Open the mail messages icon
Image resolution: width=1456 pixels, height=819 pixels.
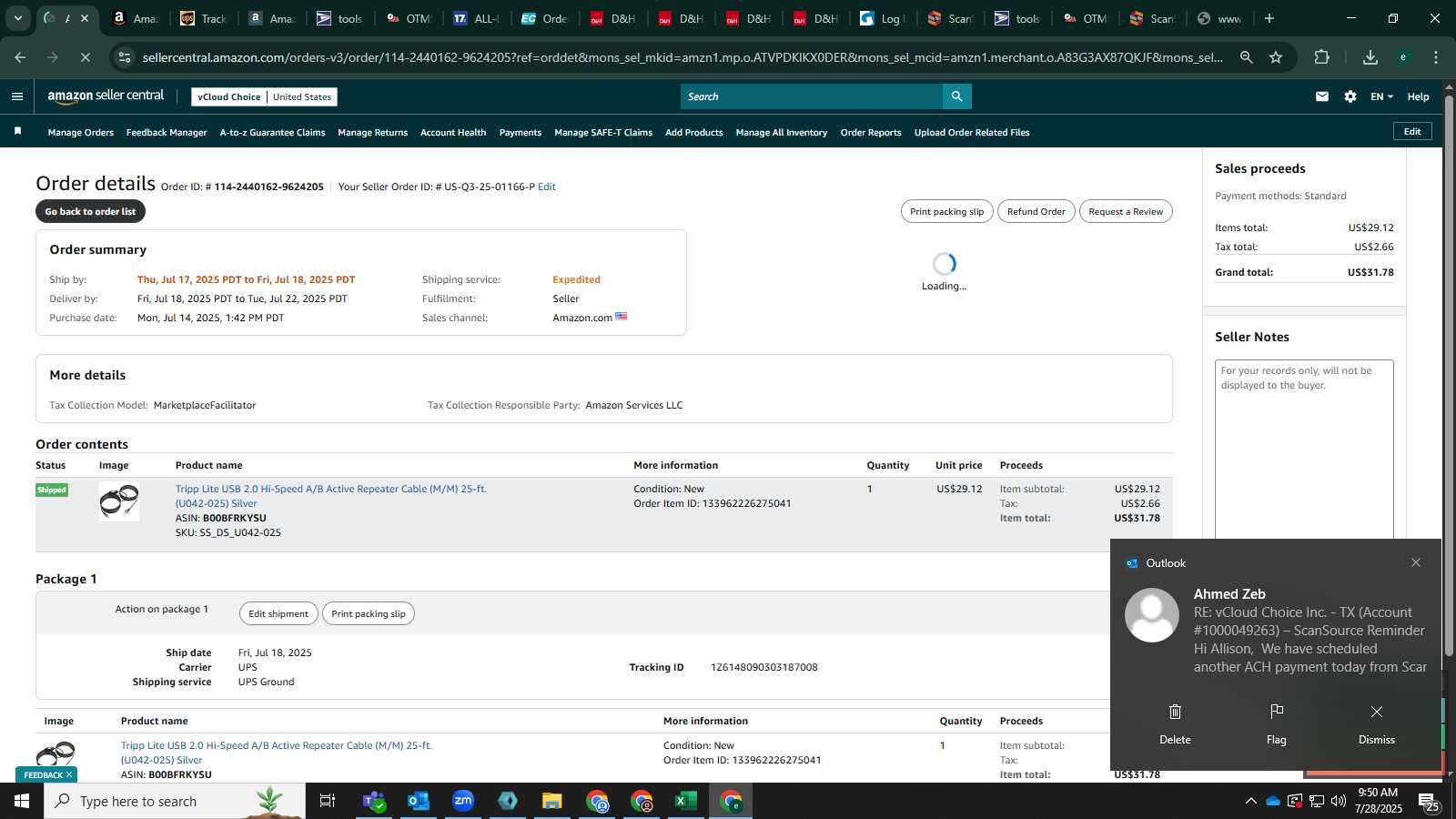[x=1322, y=96]
